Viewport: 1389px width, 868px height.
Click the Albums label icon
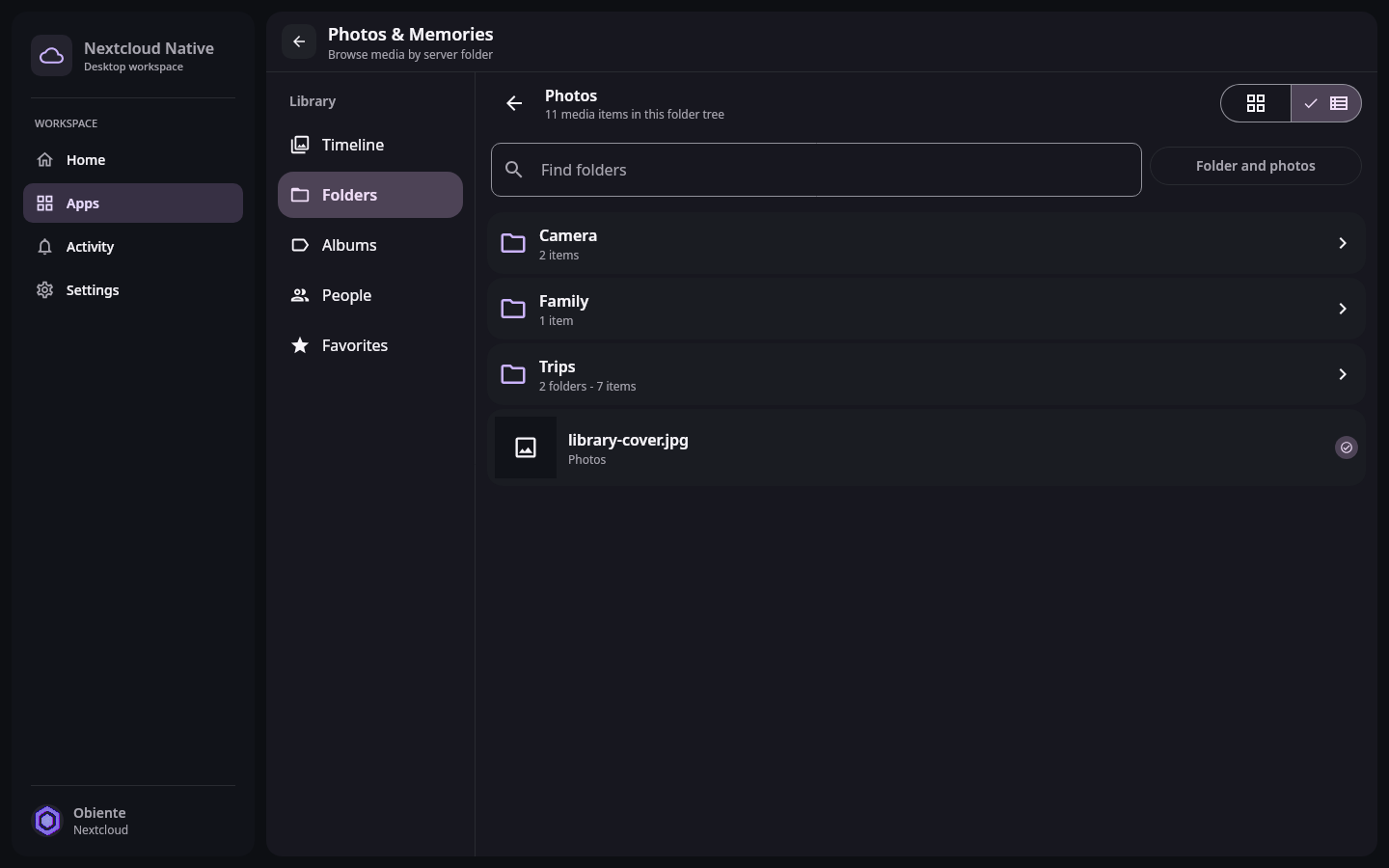tap(300, 245)
